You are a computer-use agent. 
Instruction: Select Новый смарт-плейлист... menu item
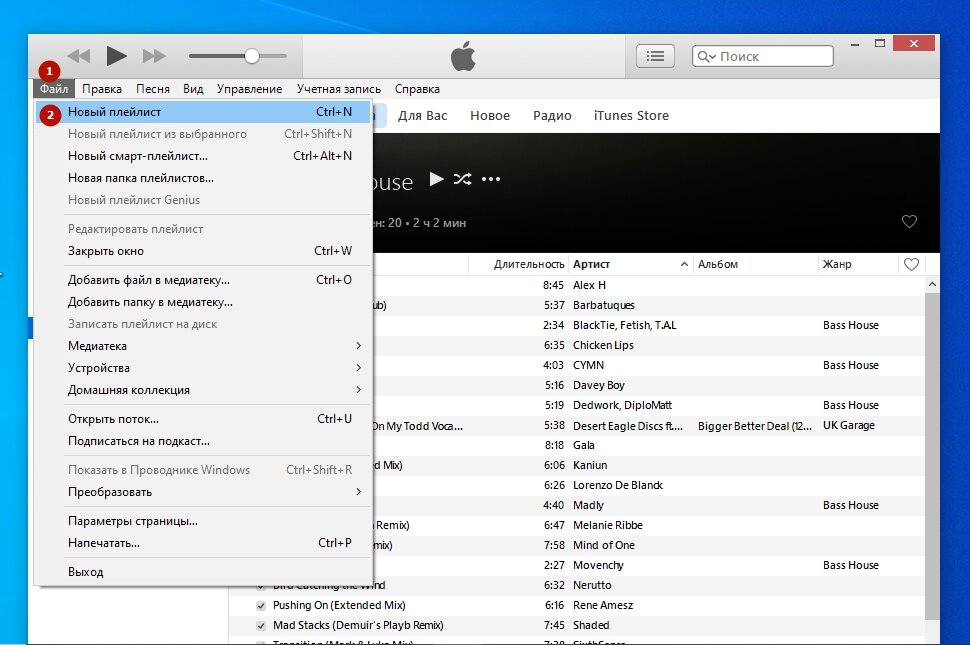(204, 156)
